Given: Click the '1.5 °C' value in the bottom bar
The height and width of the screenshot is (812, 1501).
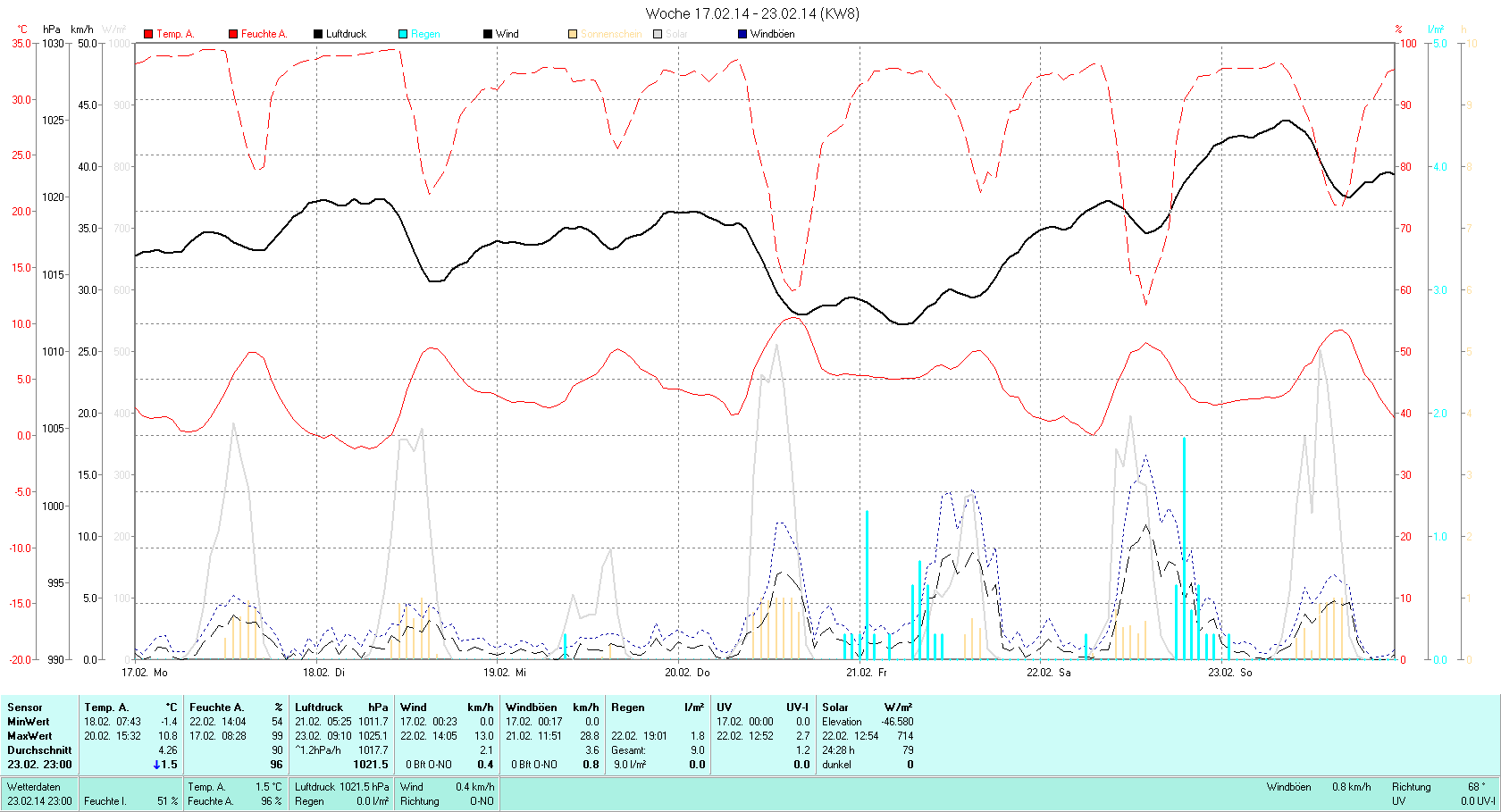Looking at the screenshot, I should tap(268, 786).
